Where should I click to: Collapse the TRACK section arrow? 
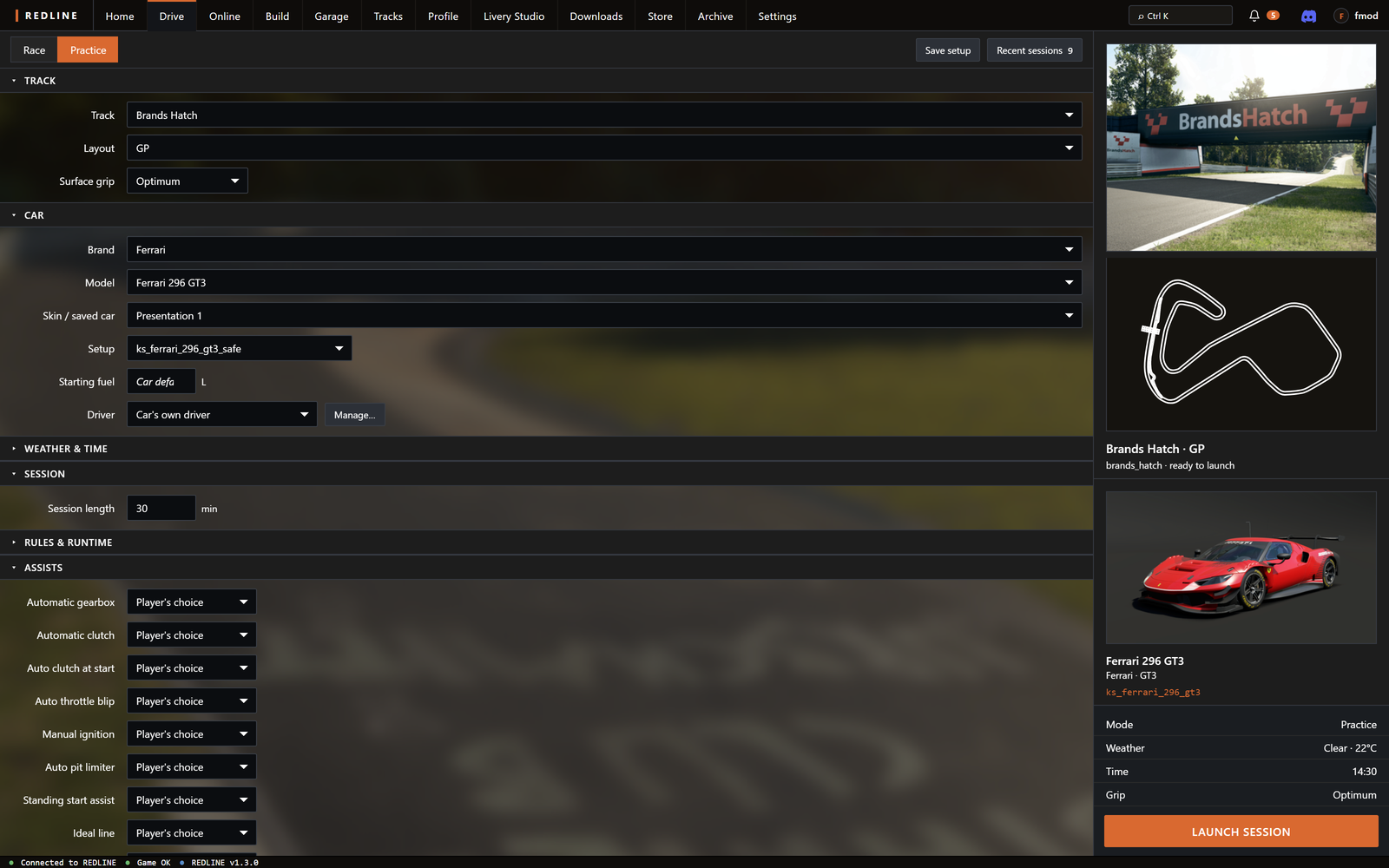14,81
